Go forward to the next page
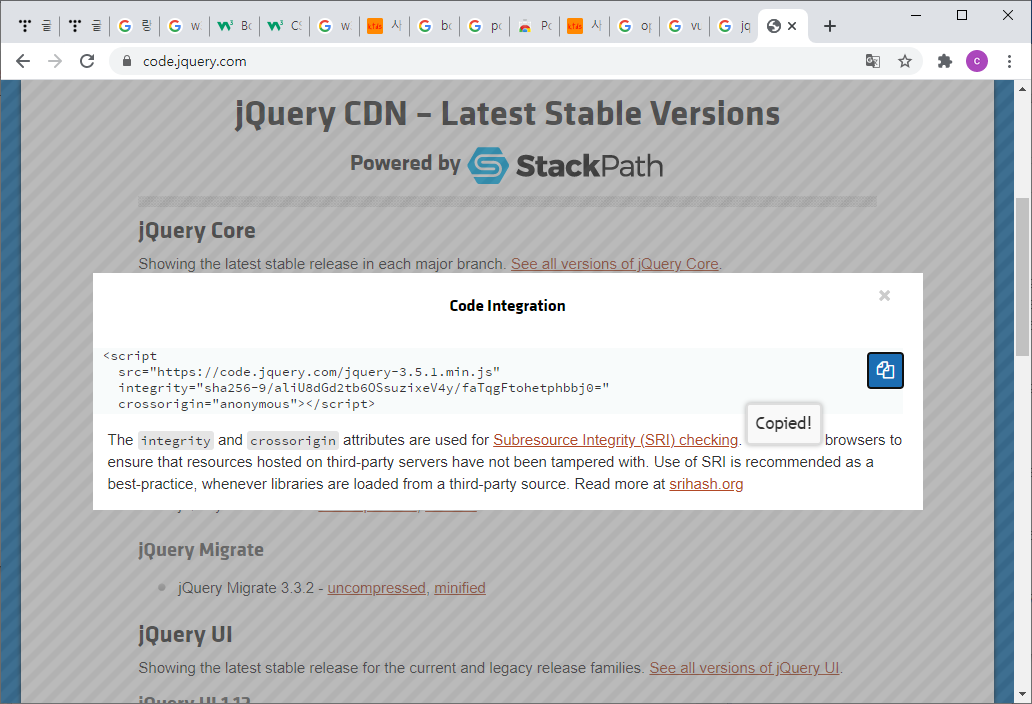Screen dimensions: 1032x704 (x=55, y=61)
